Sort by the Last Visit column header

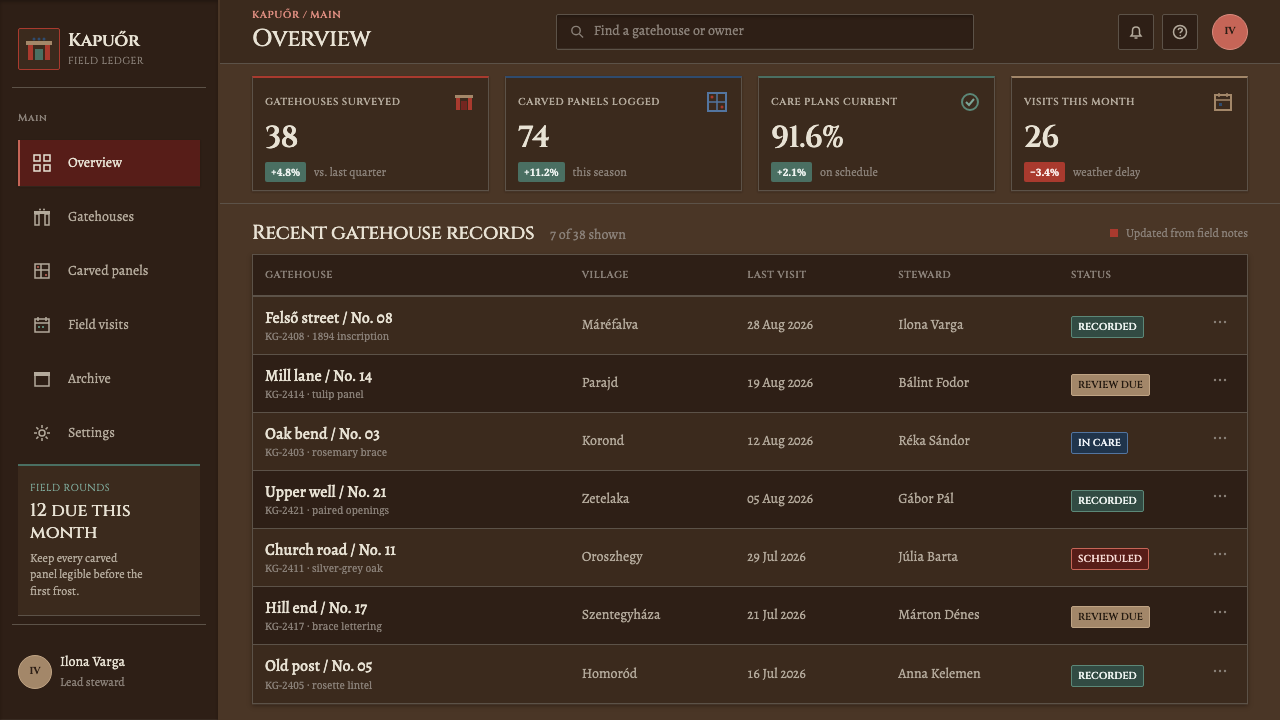click(x=776, y=275)
